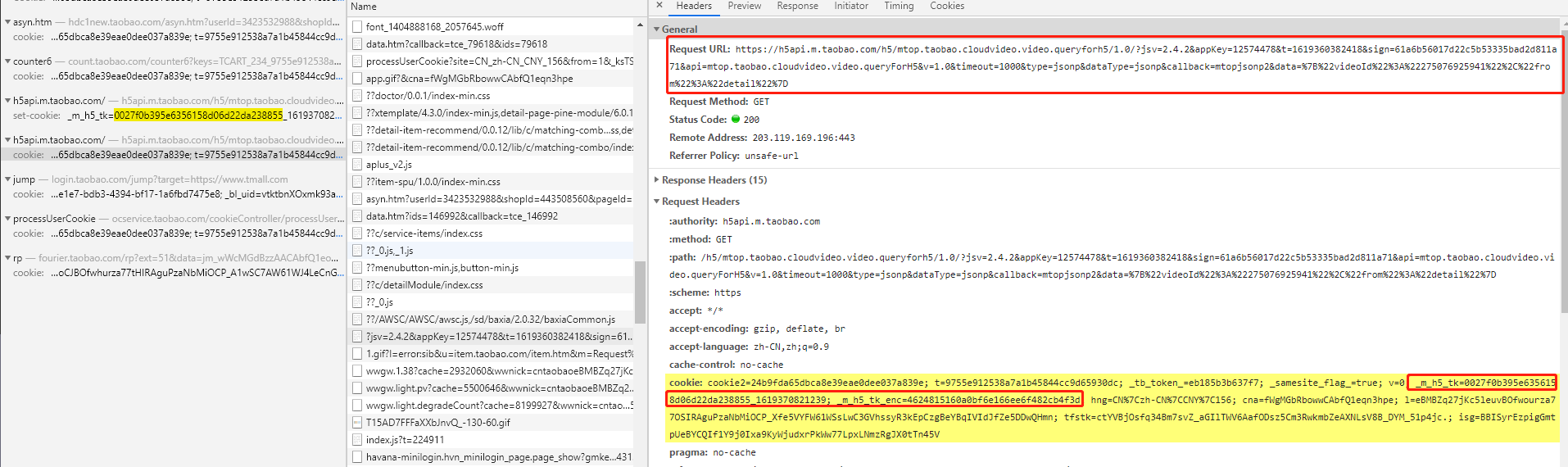
Task: Open the Cookies tab
Action: [947, 6]
